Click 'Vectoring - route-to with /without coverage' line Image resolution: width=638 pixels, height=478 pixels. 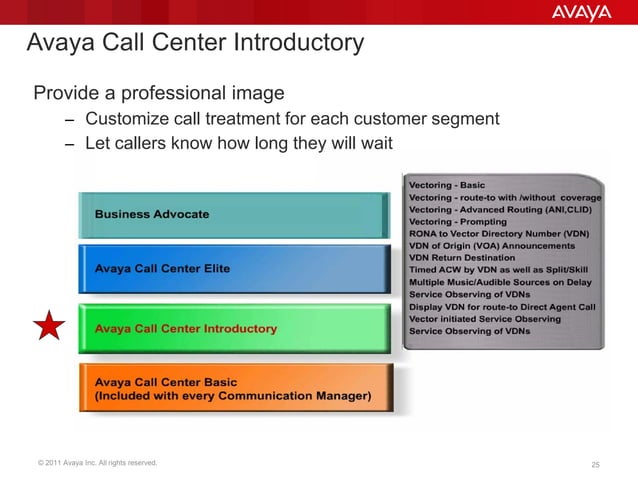click(505, 198)
